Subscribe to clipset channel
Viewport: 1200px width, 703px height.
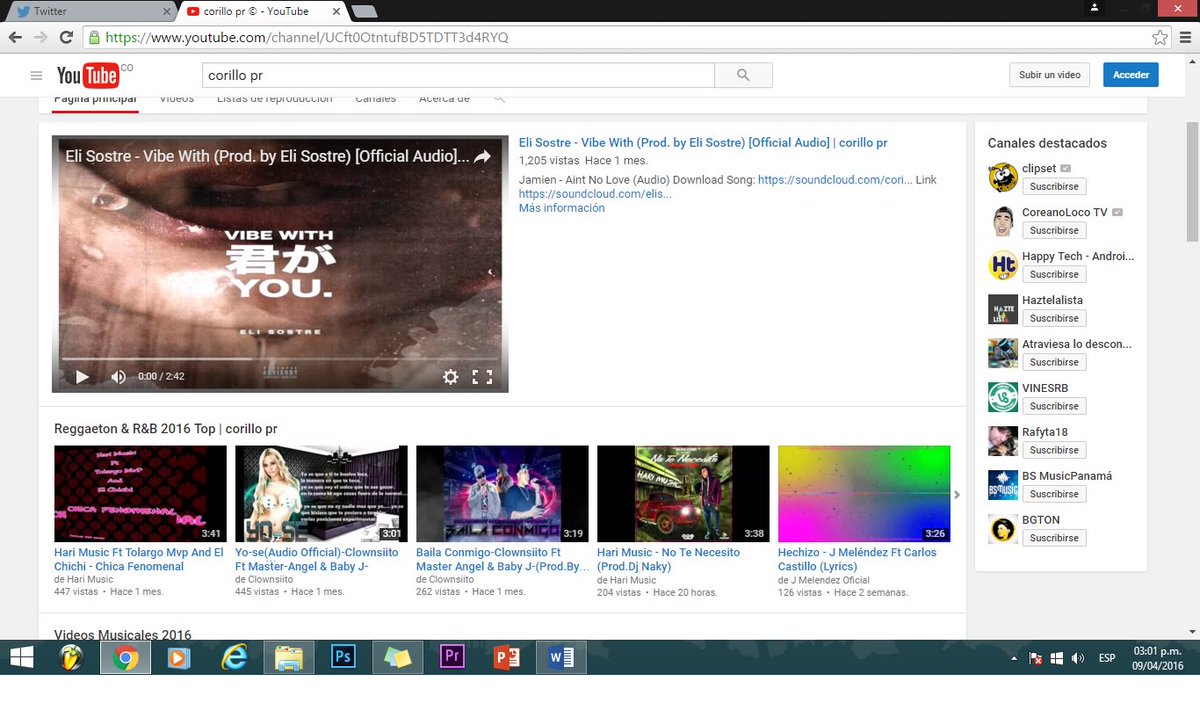pos(1054,187)
